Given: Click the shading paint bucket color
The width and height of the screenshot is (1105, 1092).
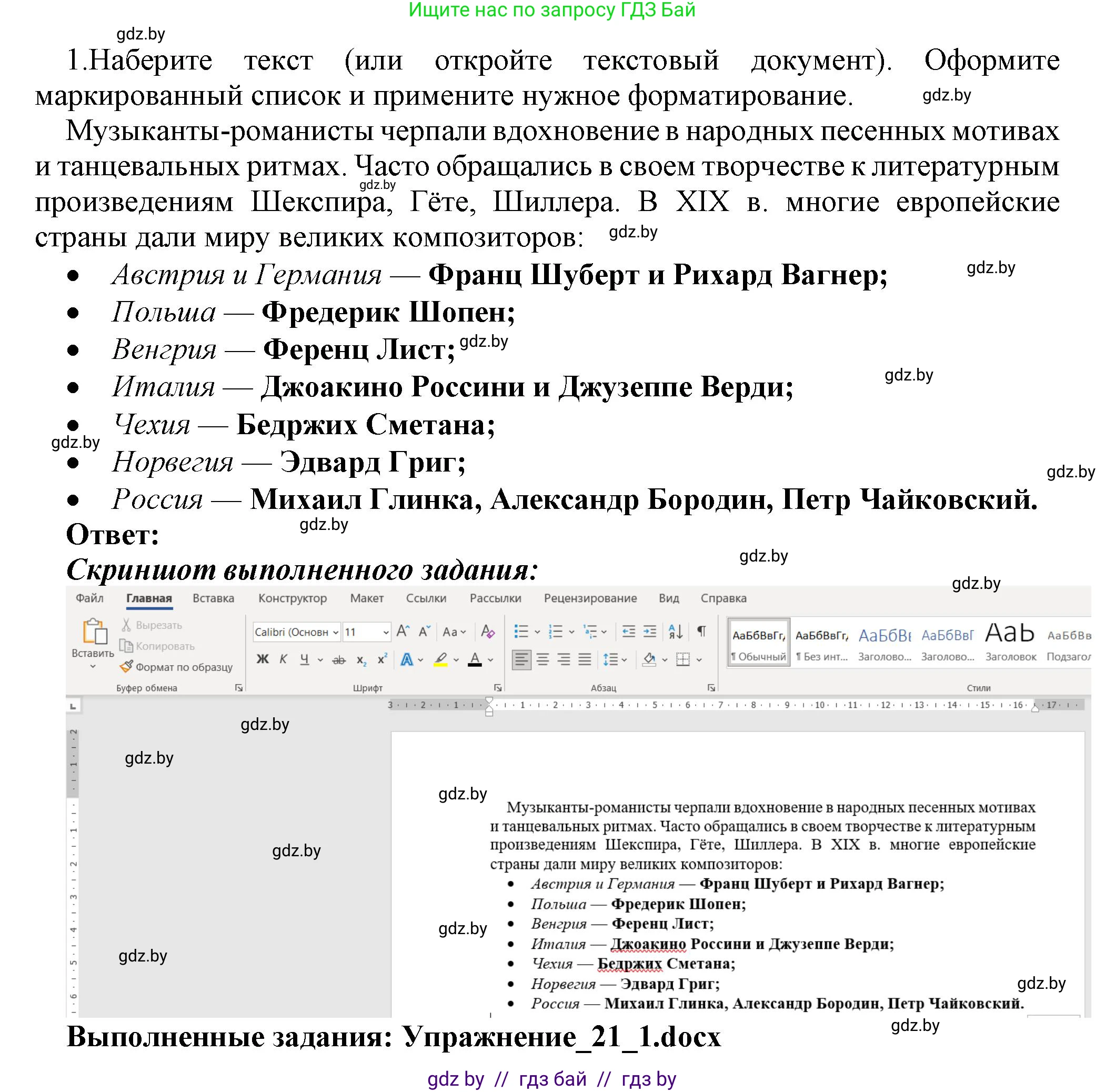Looking at the screenshot, I should click(x=649, y=659).
